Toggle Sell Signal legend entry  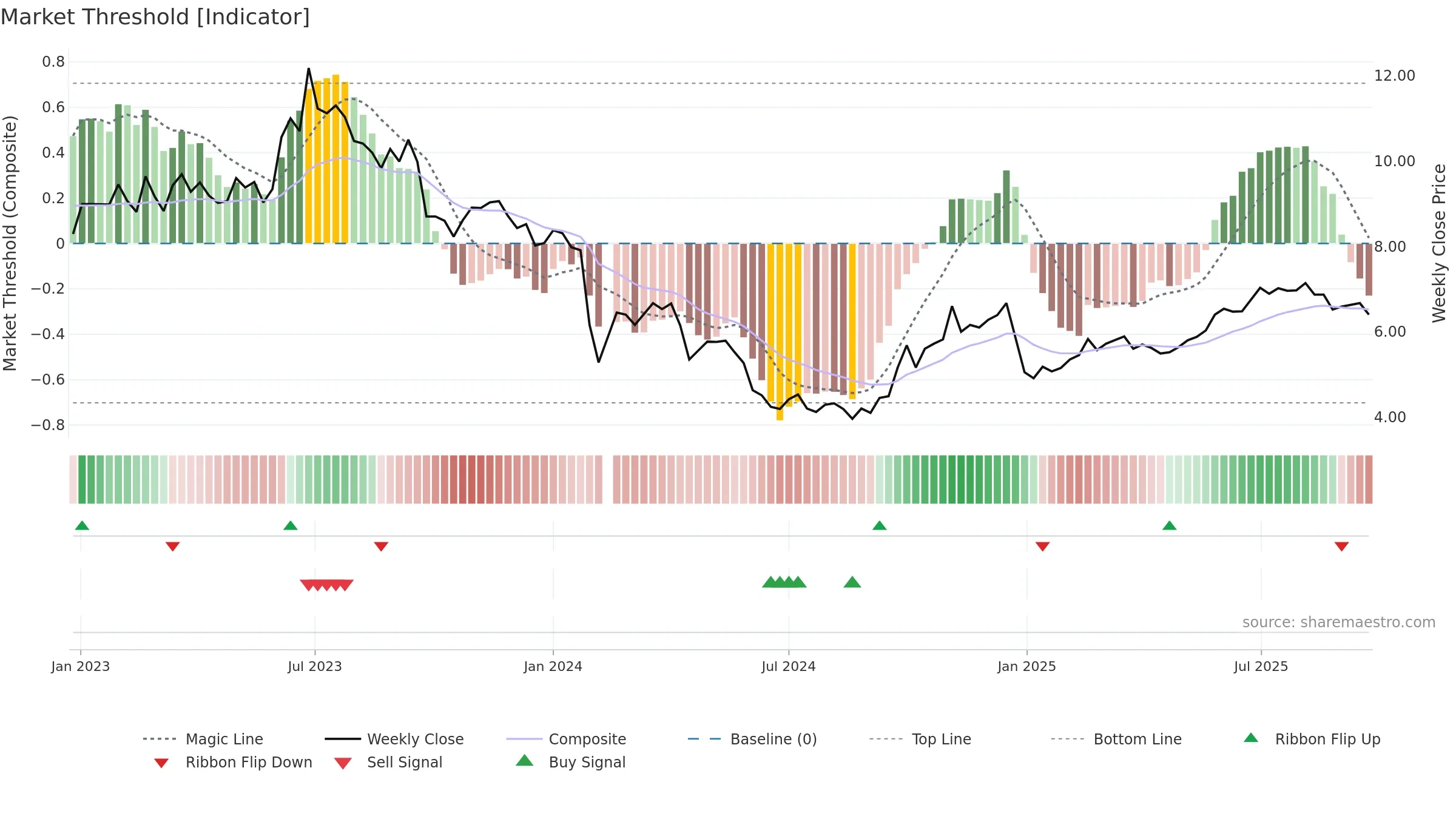coord(388,762)
